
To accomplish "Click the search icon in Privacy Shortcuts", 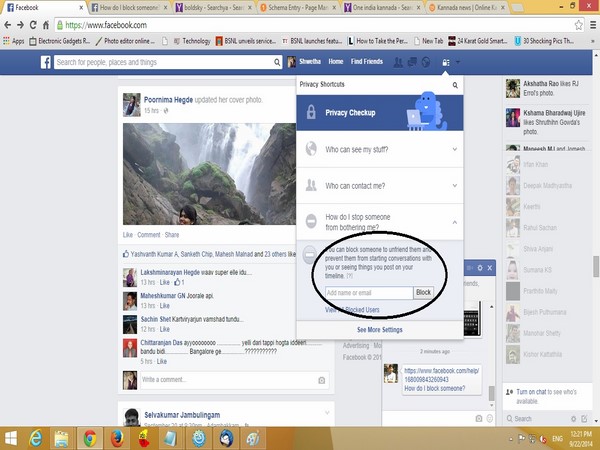I will tap(455, 87).
